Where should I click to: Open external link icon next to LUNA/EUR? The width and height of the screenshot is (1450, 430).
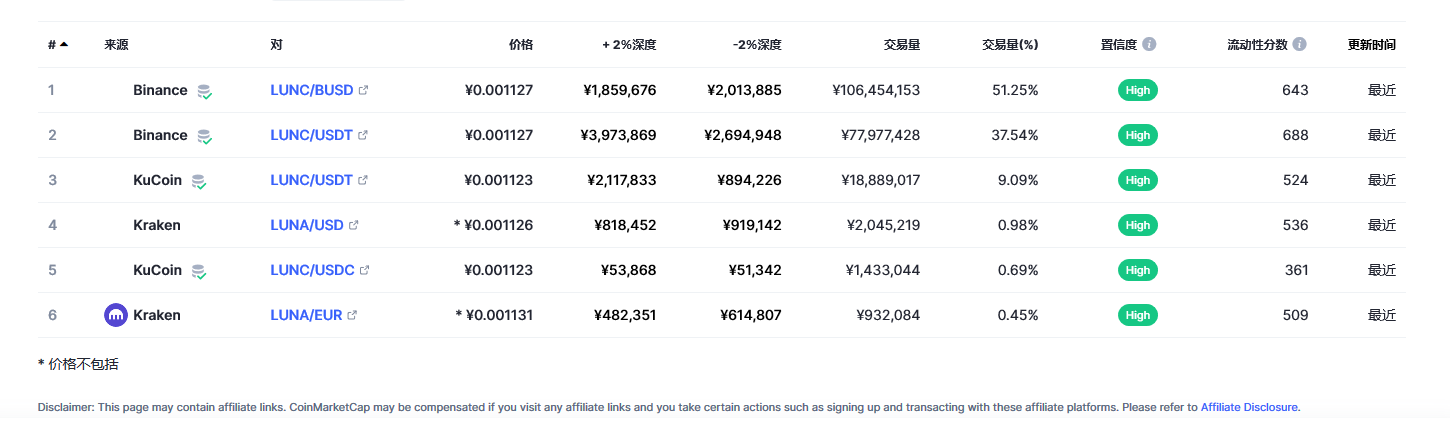tap(352, 315)
